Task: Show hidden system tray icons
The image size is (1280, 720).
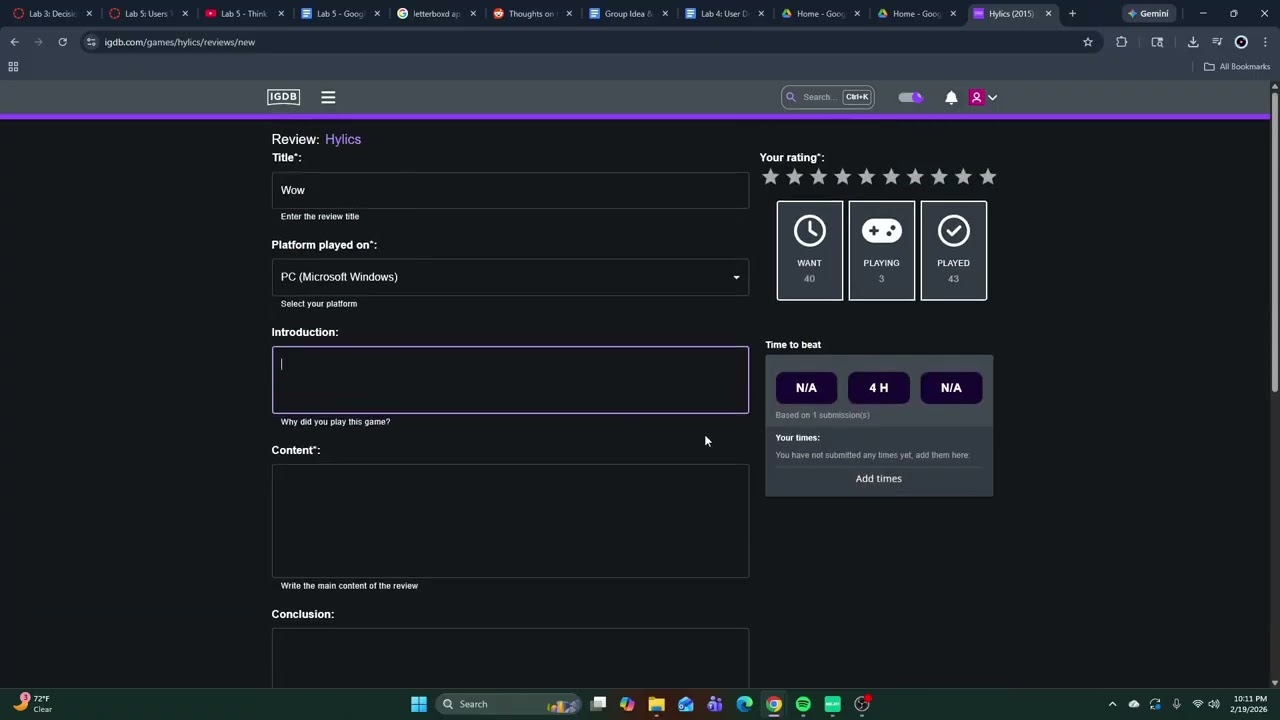Action: (x=1112, y=704)
